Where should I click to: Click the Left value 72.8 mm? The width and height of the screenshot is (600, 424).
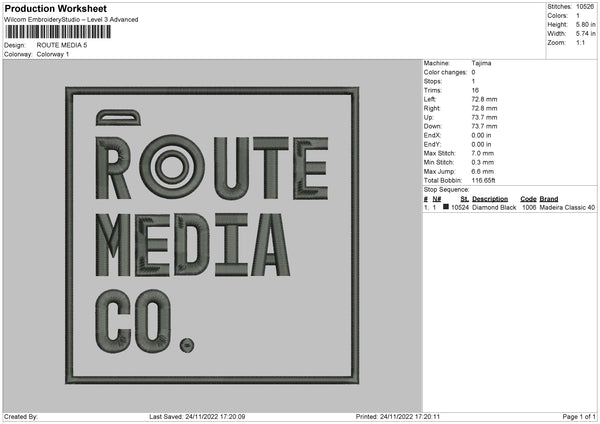[484, 99]
